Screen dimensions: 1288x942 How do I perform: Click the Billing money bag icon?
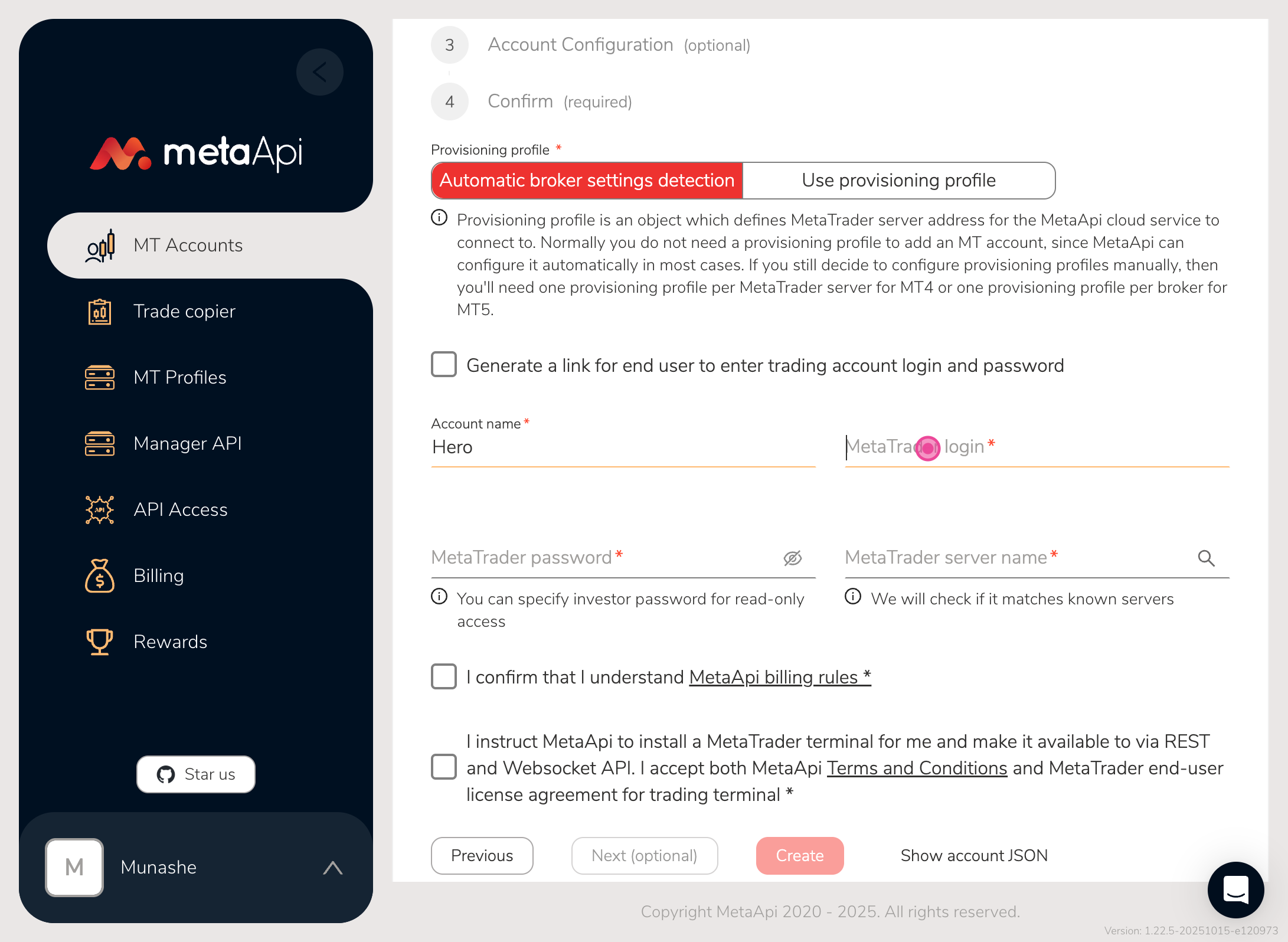pyautogui.click(x=100, y=576)
